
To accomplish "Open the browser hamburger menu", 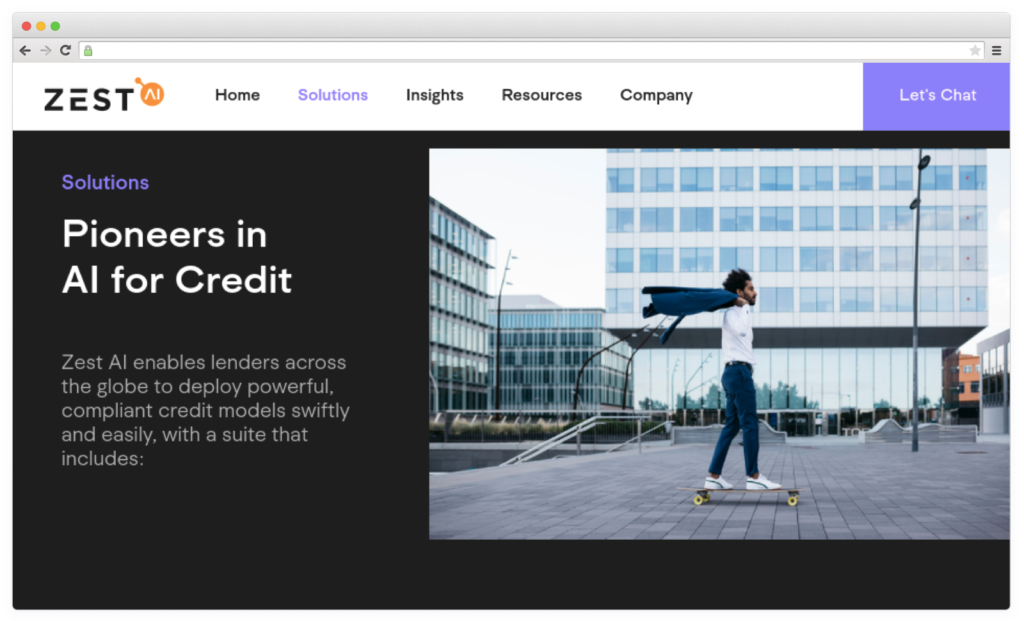I will tap(997, 50).
